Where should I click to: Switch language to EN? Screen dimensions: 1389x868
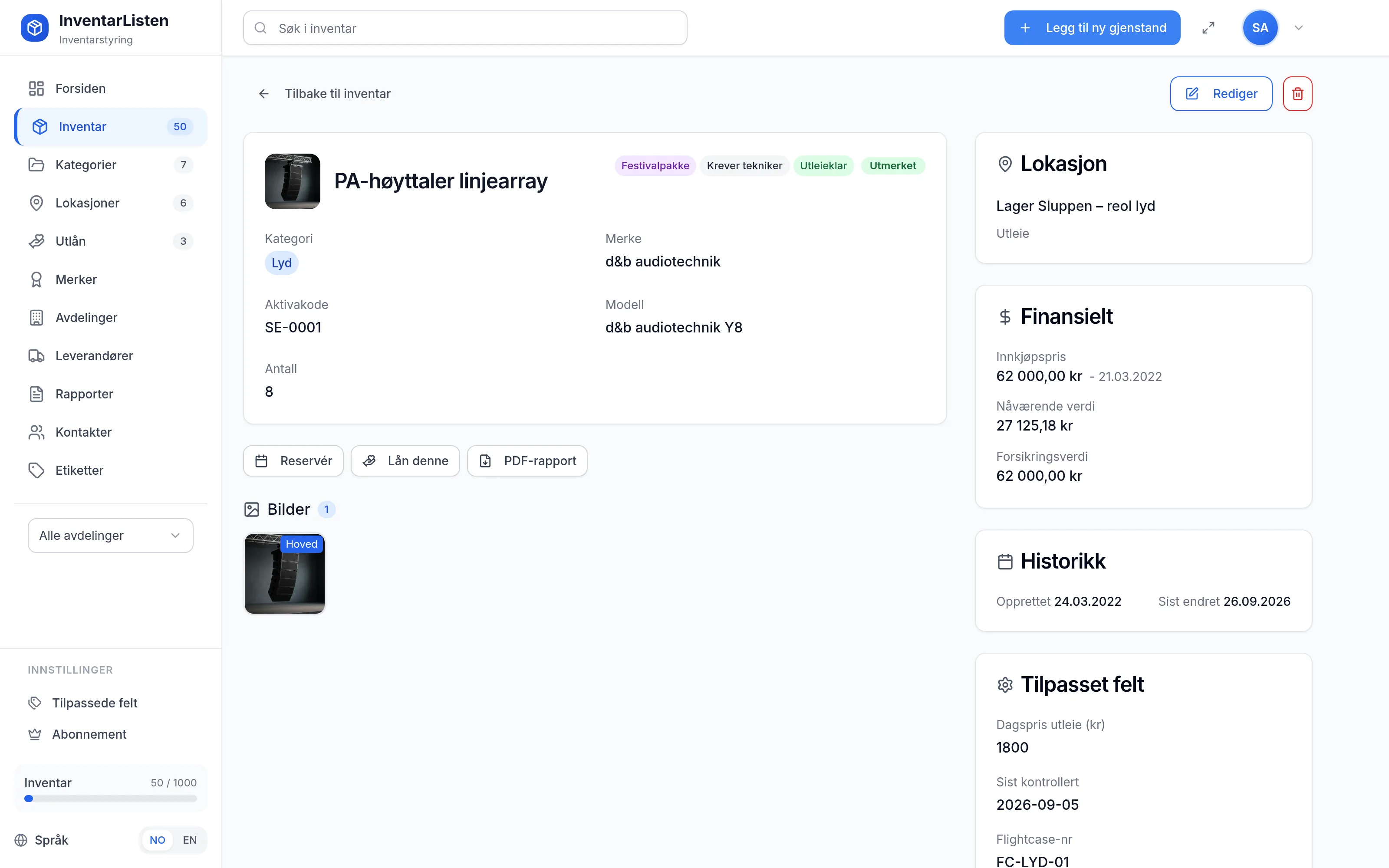click(189, 840)
